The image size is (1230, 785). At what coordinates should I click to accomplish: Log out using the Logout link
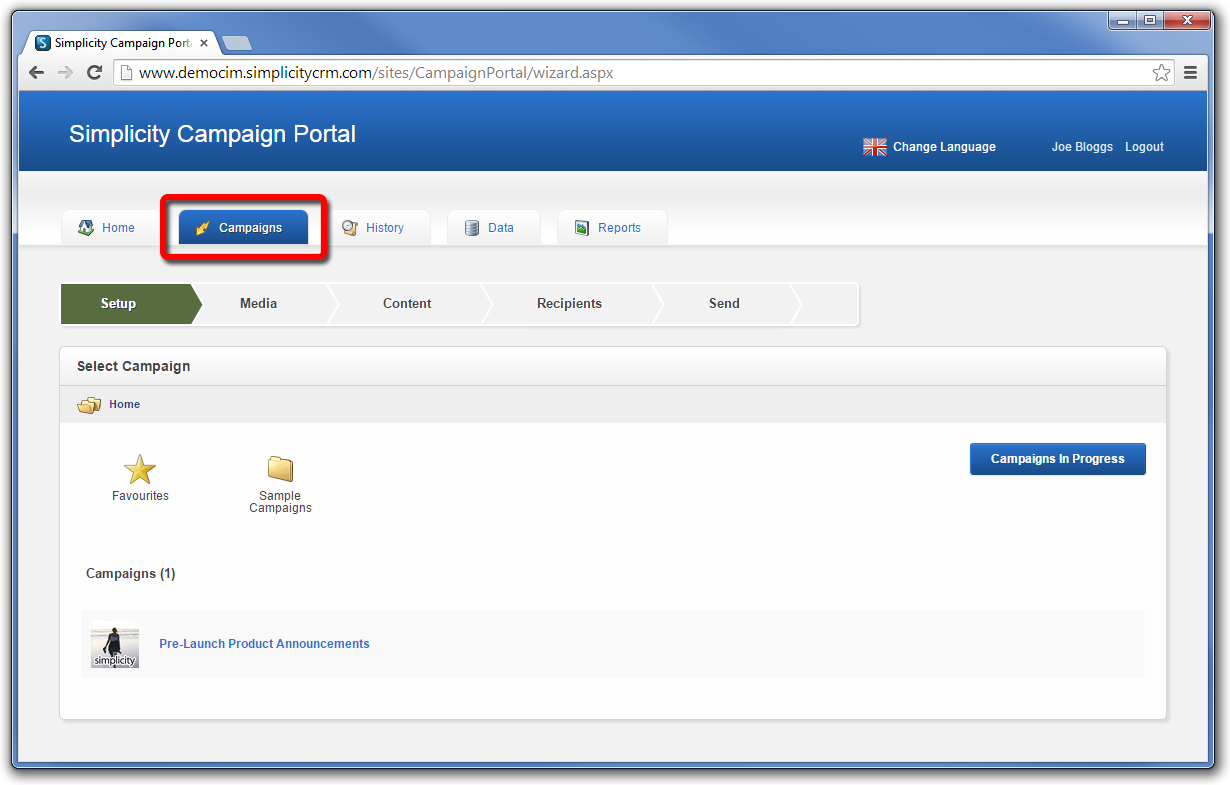coord(1144,147)
